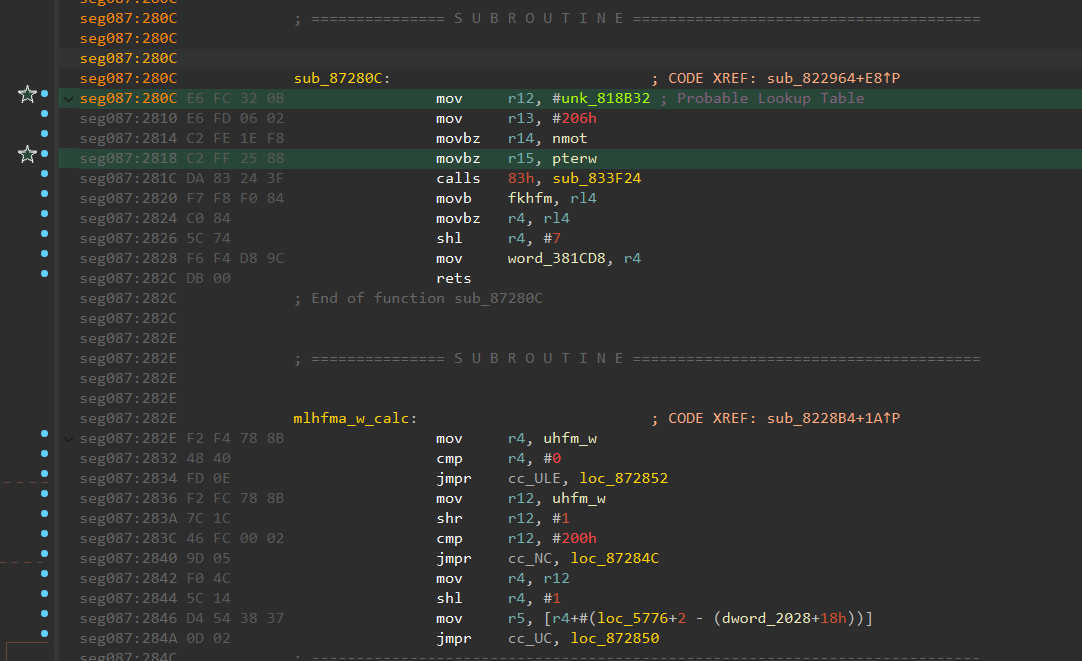Screen dimensions: 1082x661
Task: Click address seg087:2846
Action: pos(128,618)
